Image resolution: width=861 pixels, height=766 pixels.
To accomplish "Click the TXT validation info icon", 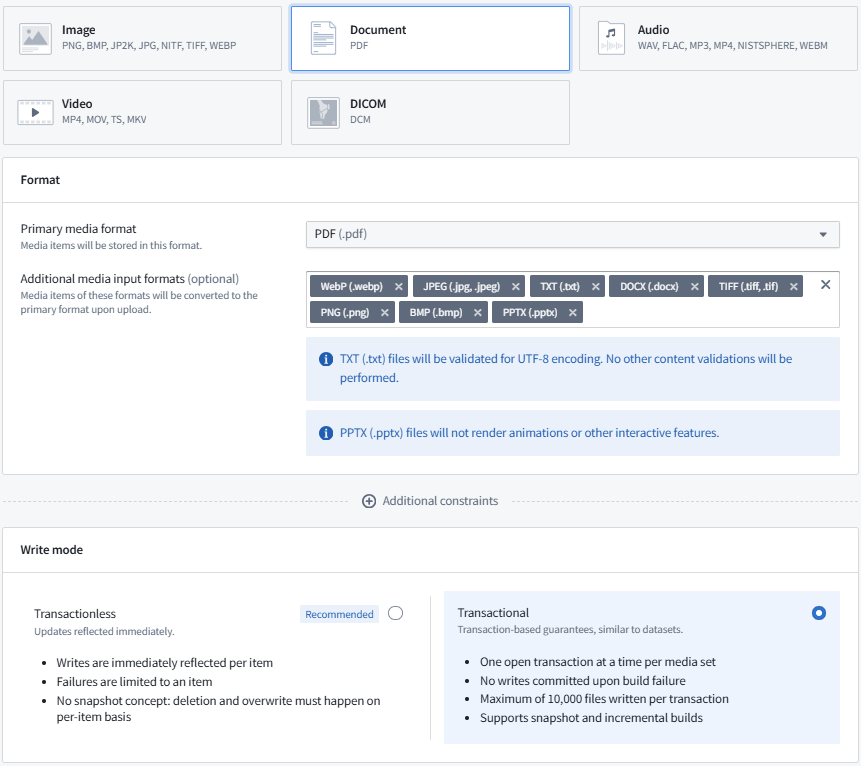I will [325, 359].
